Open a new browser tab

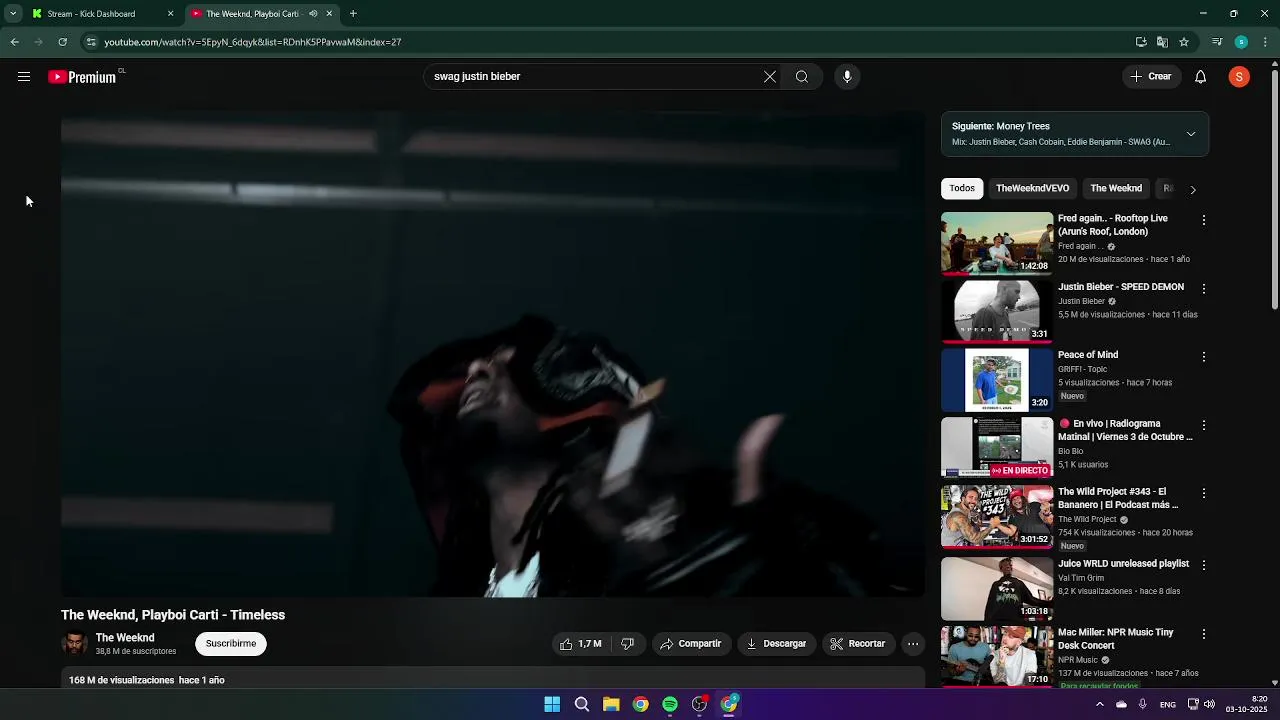point(353,14)
